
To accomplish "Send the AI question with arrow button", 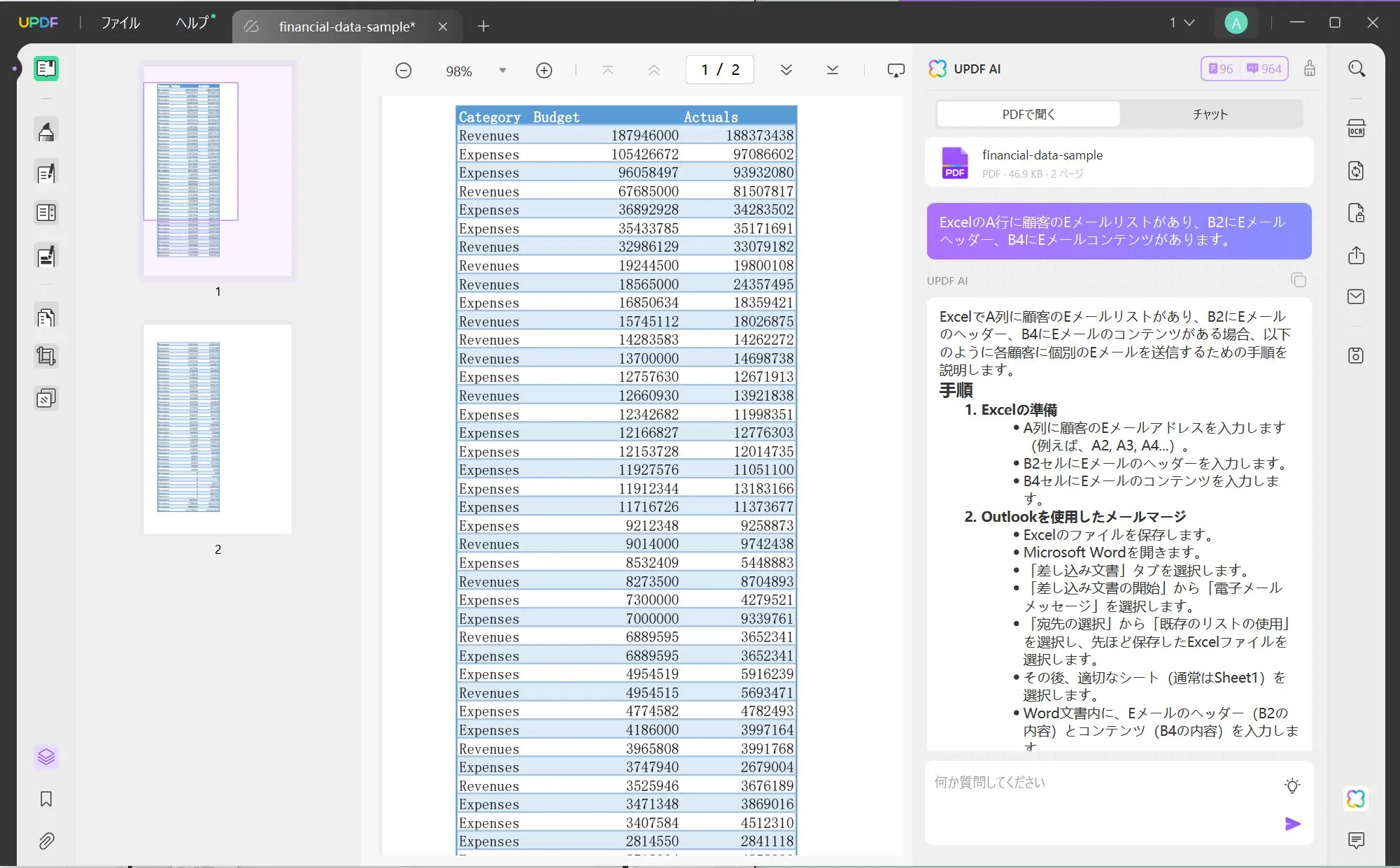I will (x=1292, y=824).
